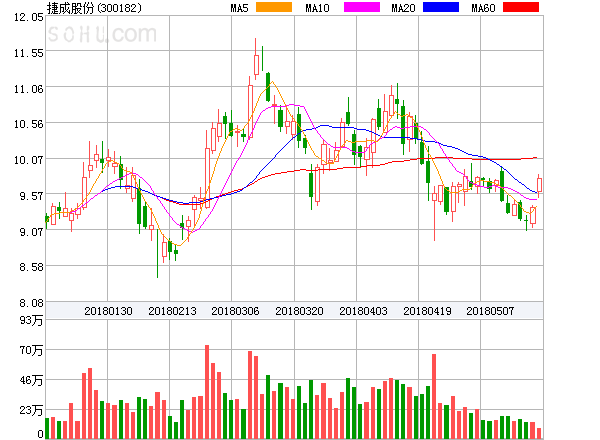Click the 93万 volume axis label
The height and width of the screenshot is (440, 600).
[31, 320]
